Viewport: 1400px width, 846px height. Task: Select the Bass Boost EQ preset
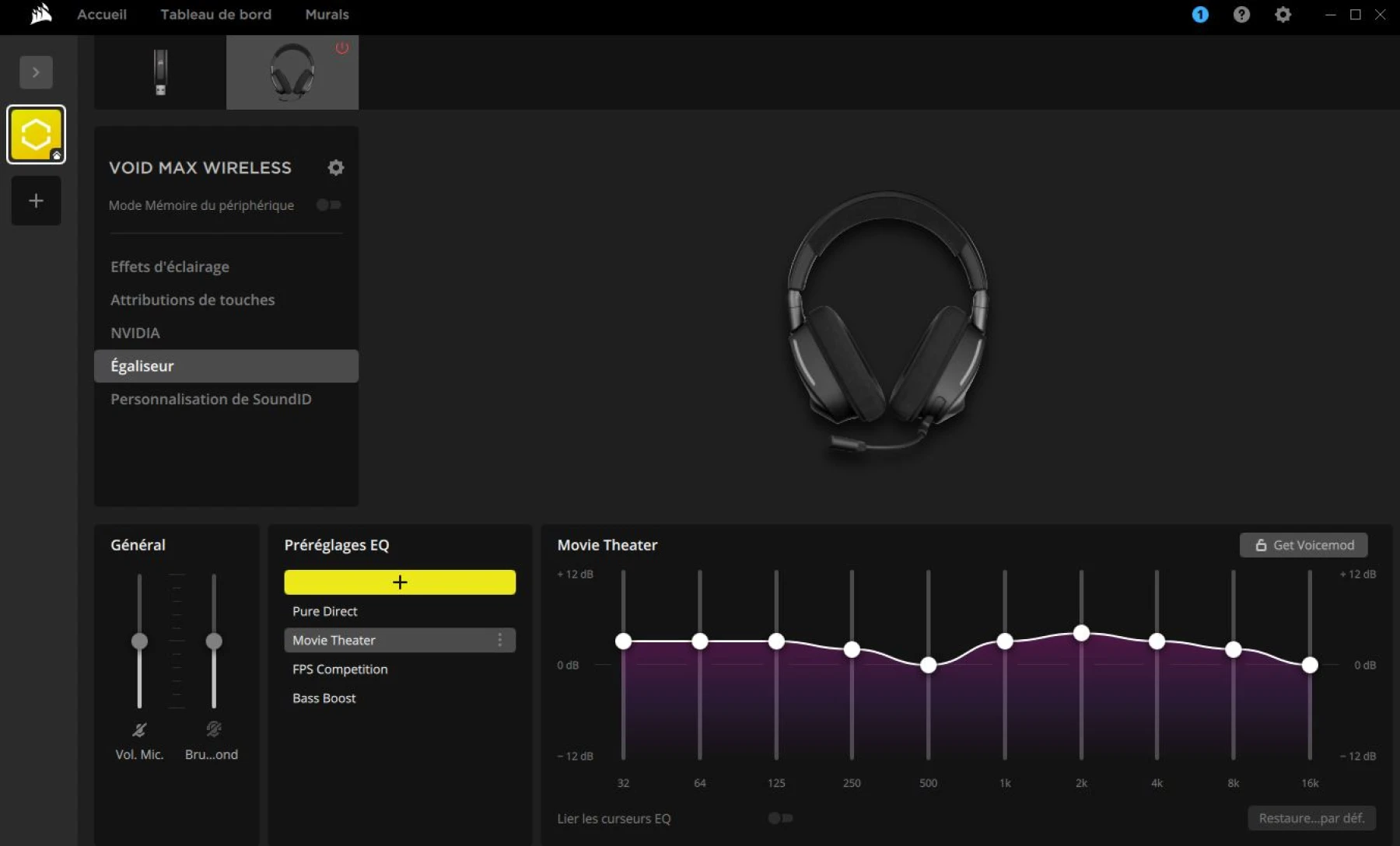coord(324,697)
